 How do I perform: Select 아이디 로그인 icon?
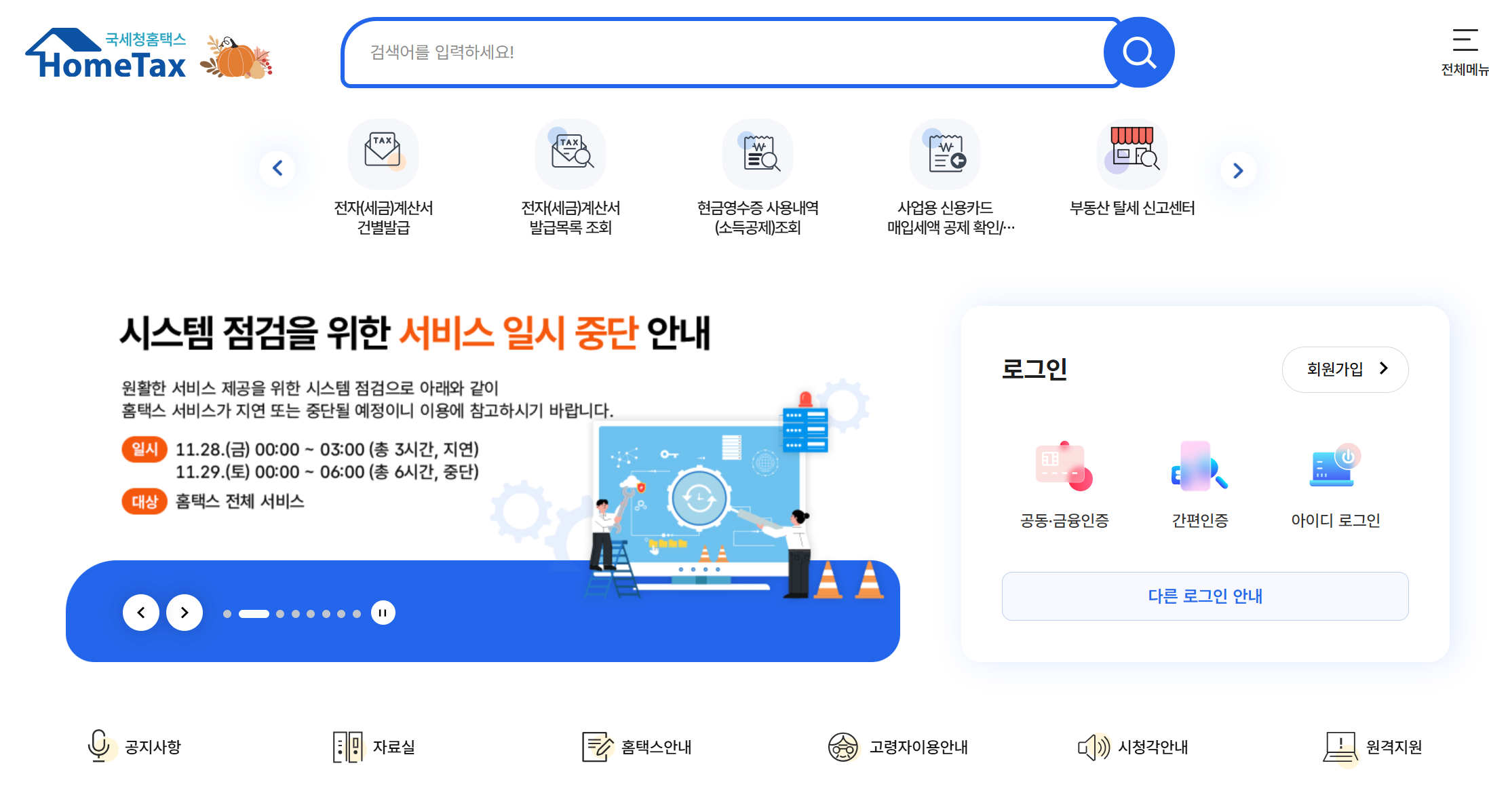click(1334, 466)
